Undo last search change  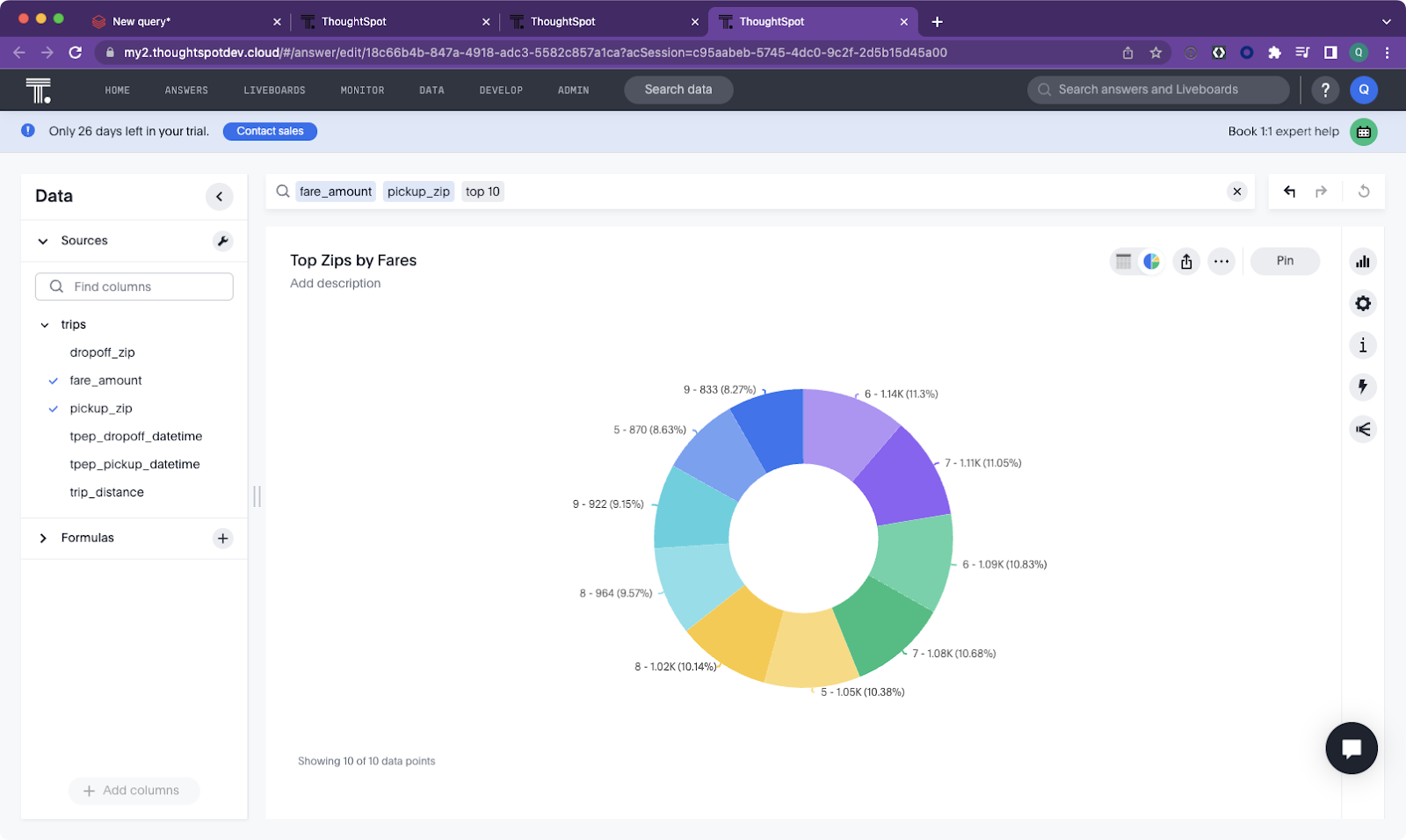(x=1289, y=192)
